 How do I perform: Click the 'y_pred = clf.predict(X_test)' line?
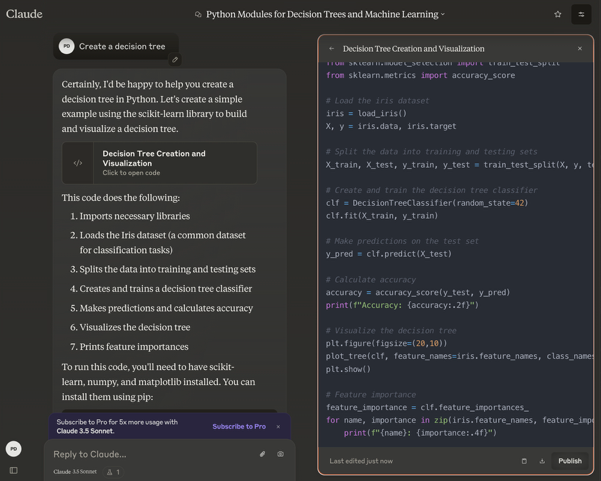389,254
